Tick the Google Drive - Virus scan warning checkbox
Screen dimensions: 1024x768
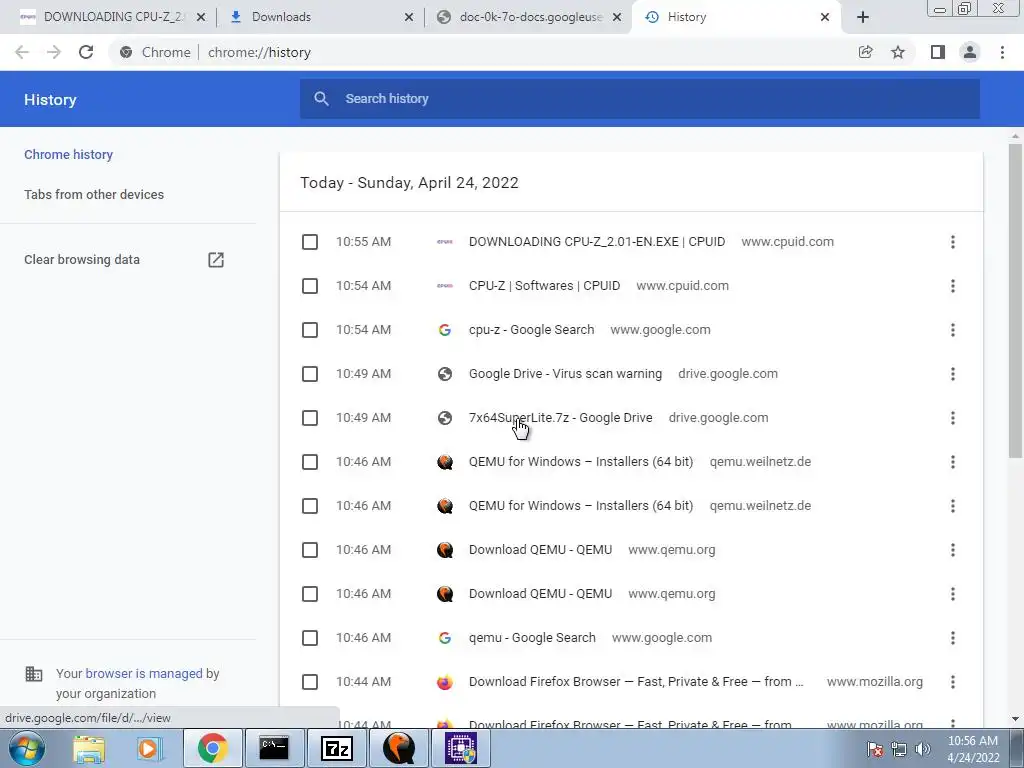tap(310, 374)
